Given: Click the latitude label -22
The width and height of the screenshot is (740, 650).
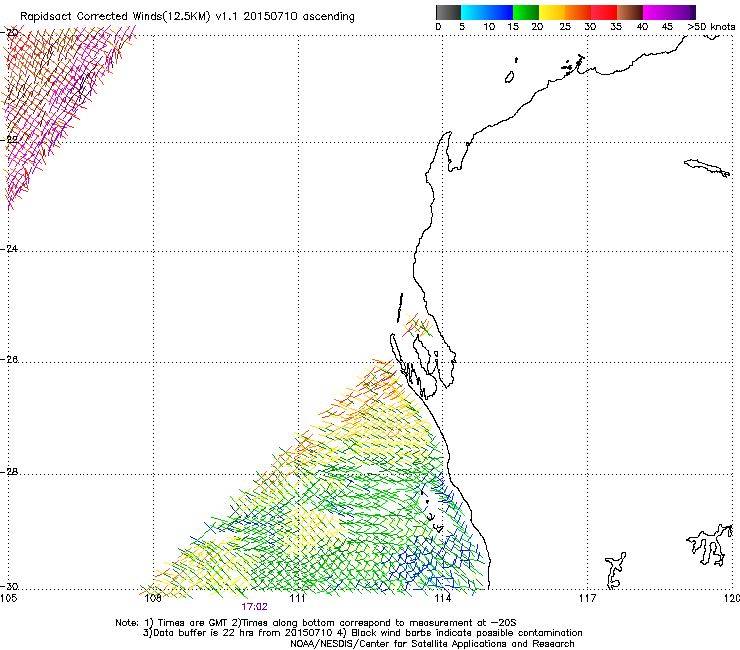Looking at the screenshot, I should tap(10, 139).
